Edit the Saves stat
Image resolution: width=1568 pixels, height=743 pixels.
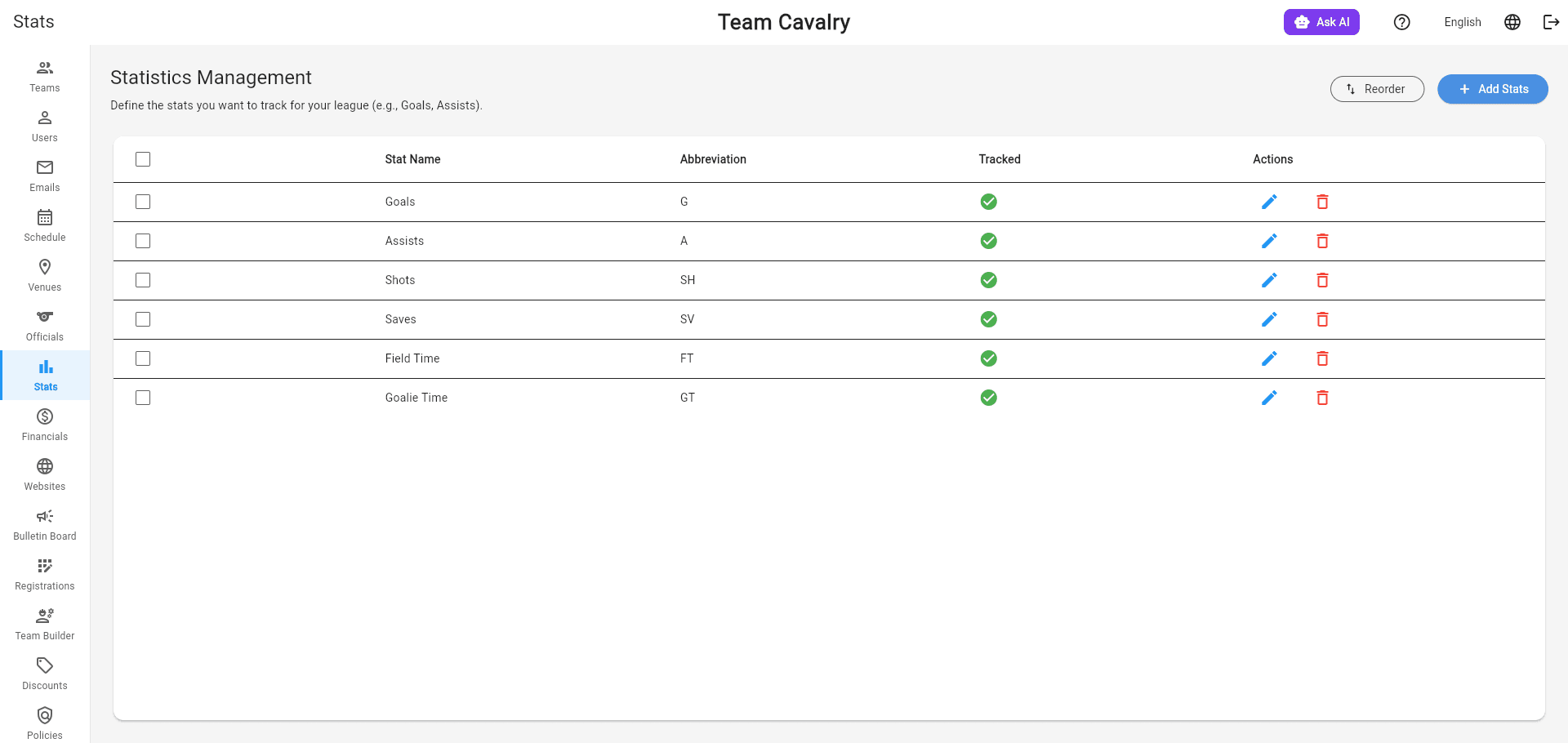(x=1269, y=319)
